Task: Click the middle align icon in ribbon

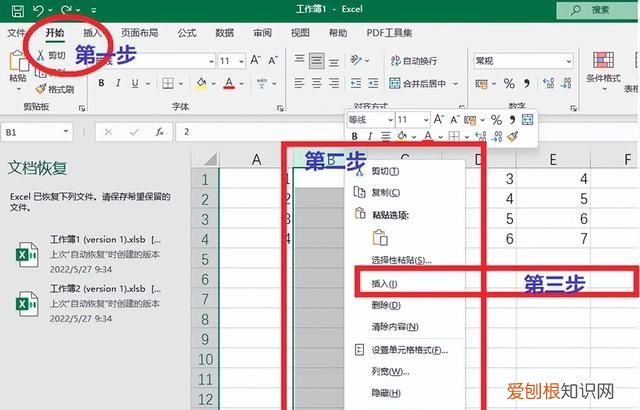Action: point(317,61)
